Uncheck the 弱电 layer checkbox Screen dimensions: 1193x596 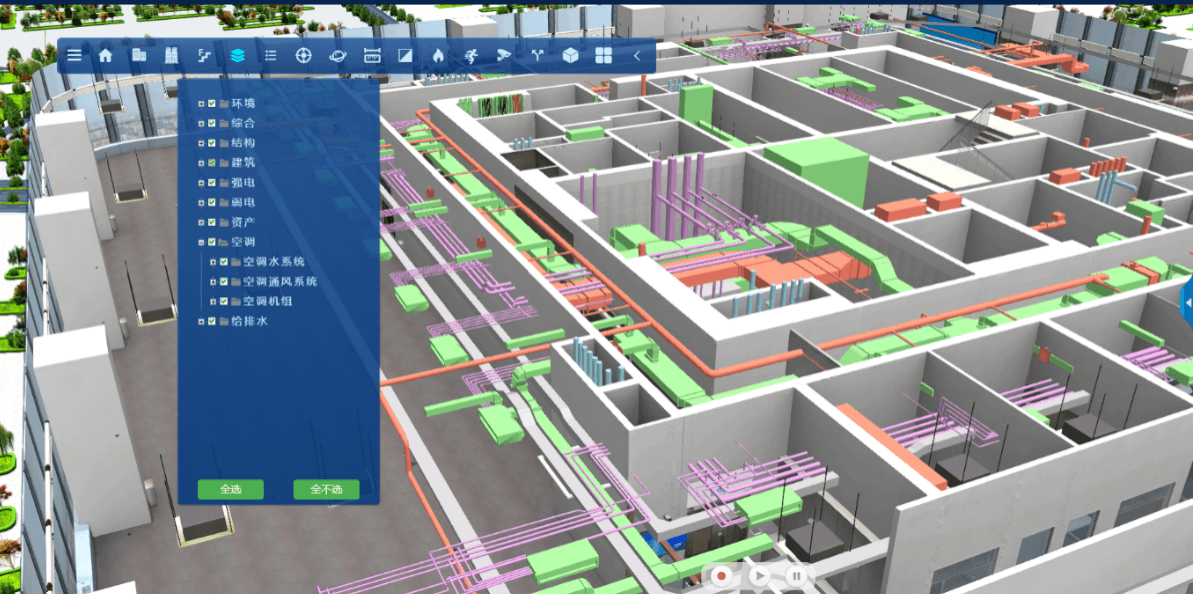[x=212, y=202]
